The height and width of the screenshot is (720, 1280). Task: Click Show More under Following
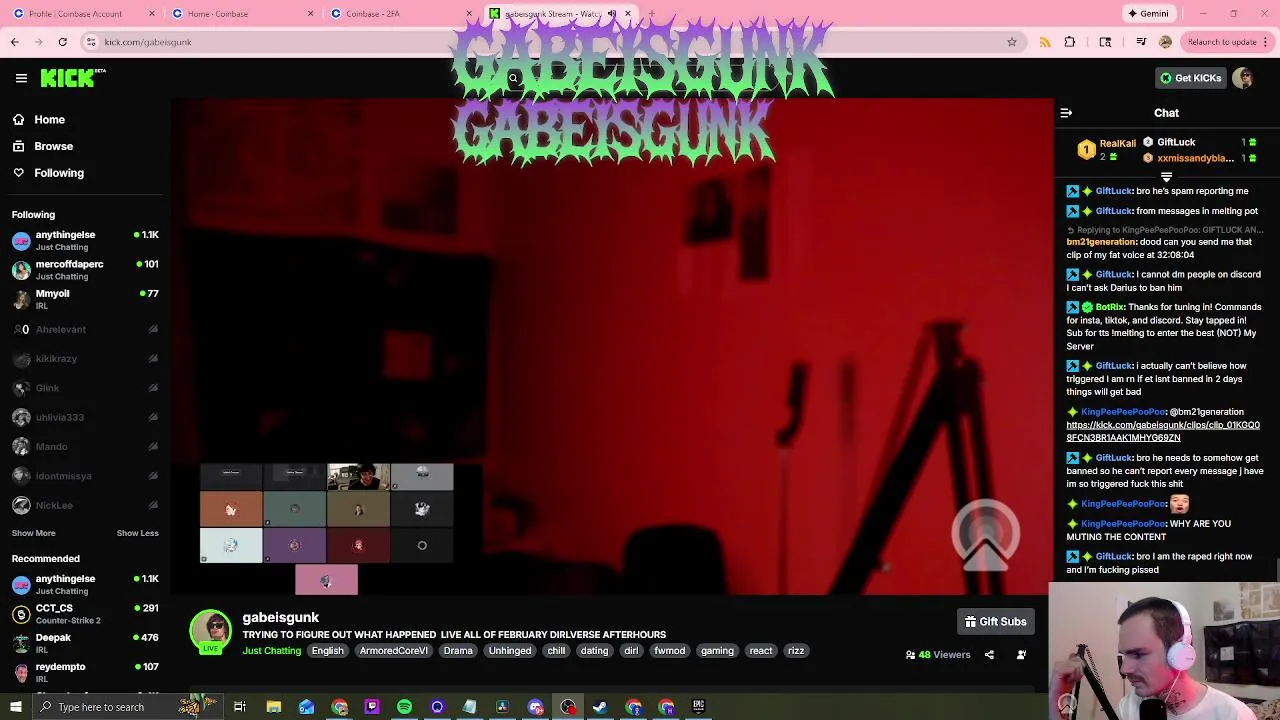click(x=33, y=533)
